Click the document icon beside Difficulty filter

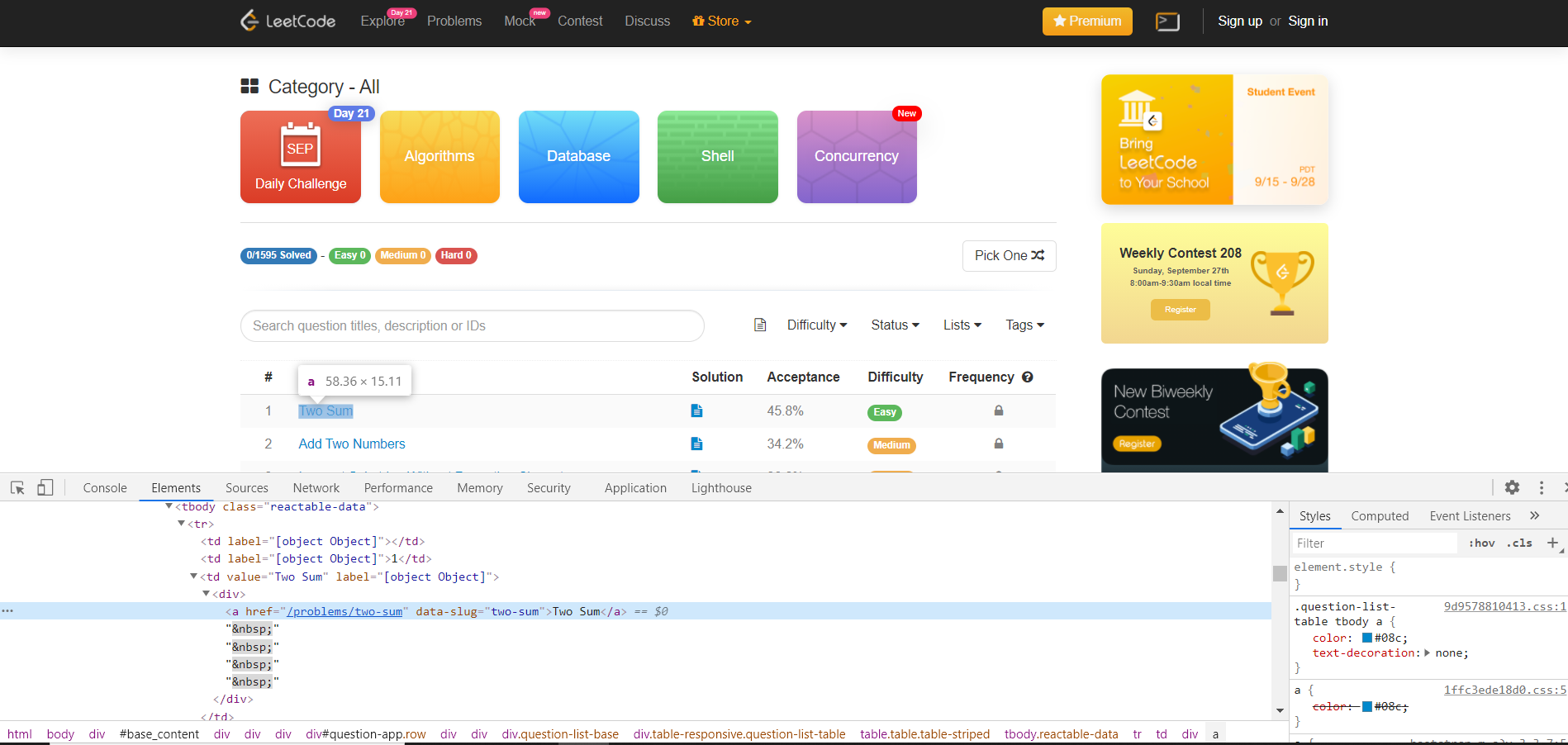point(760,325)
